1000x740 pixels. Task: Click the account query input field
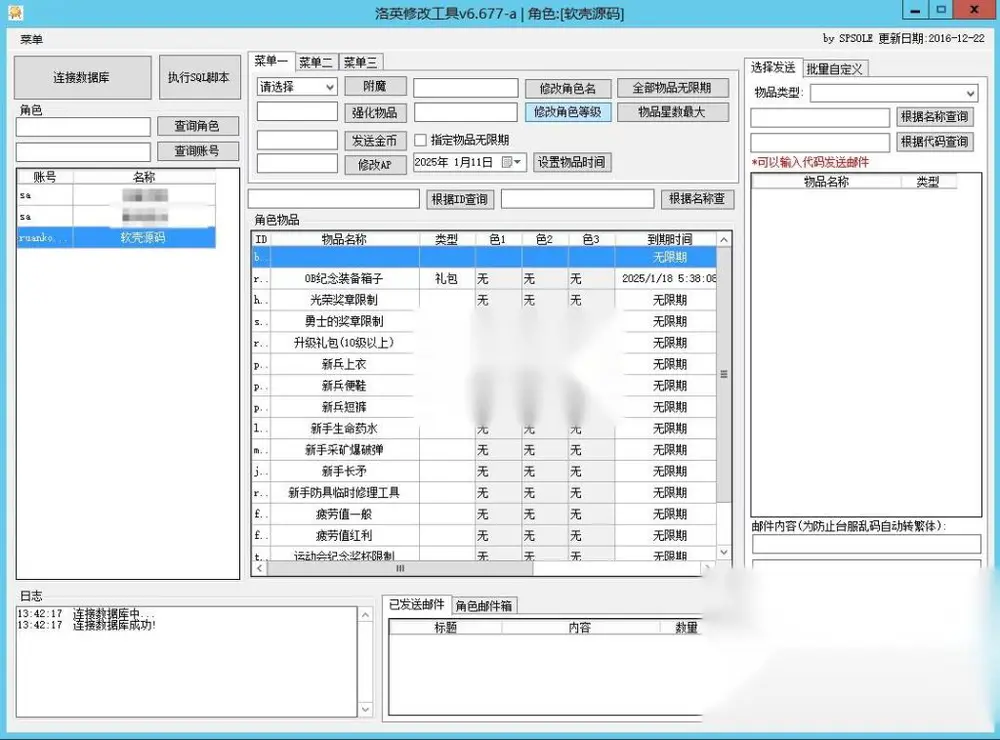(84, 151)
